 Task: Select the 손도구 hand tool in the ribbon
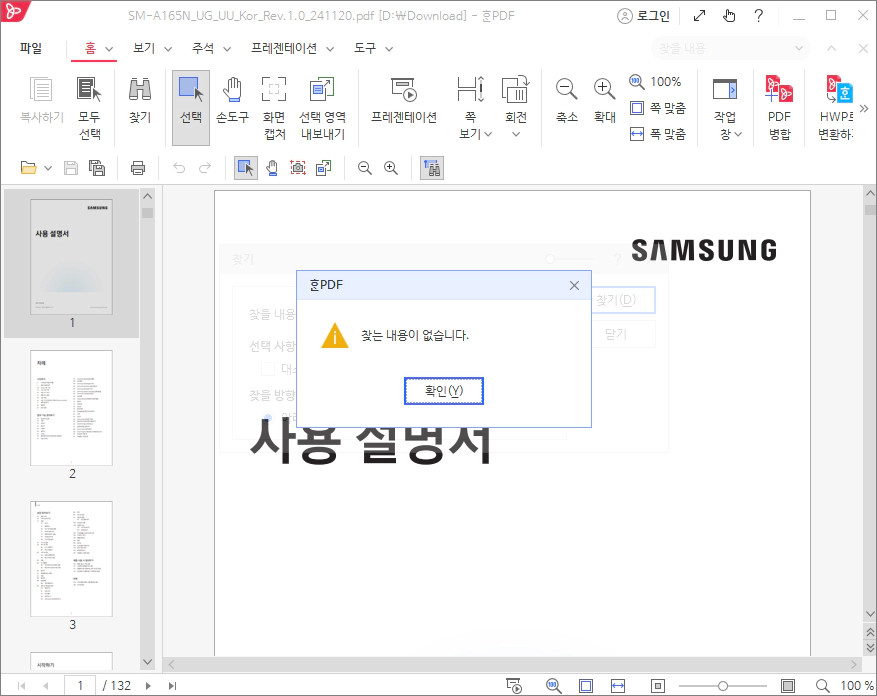pos(232,101)
